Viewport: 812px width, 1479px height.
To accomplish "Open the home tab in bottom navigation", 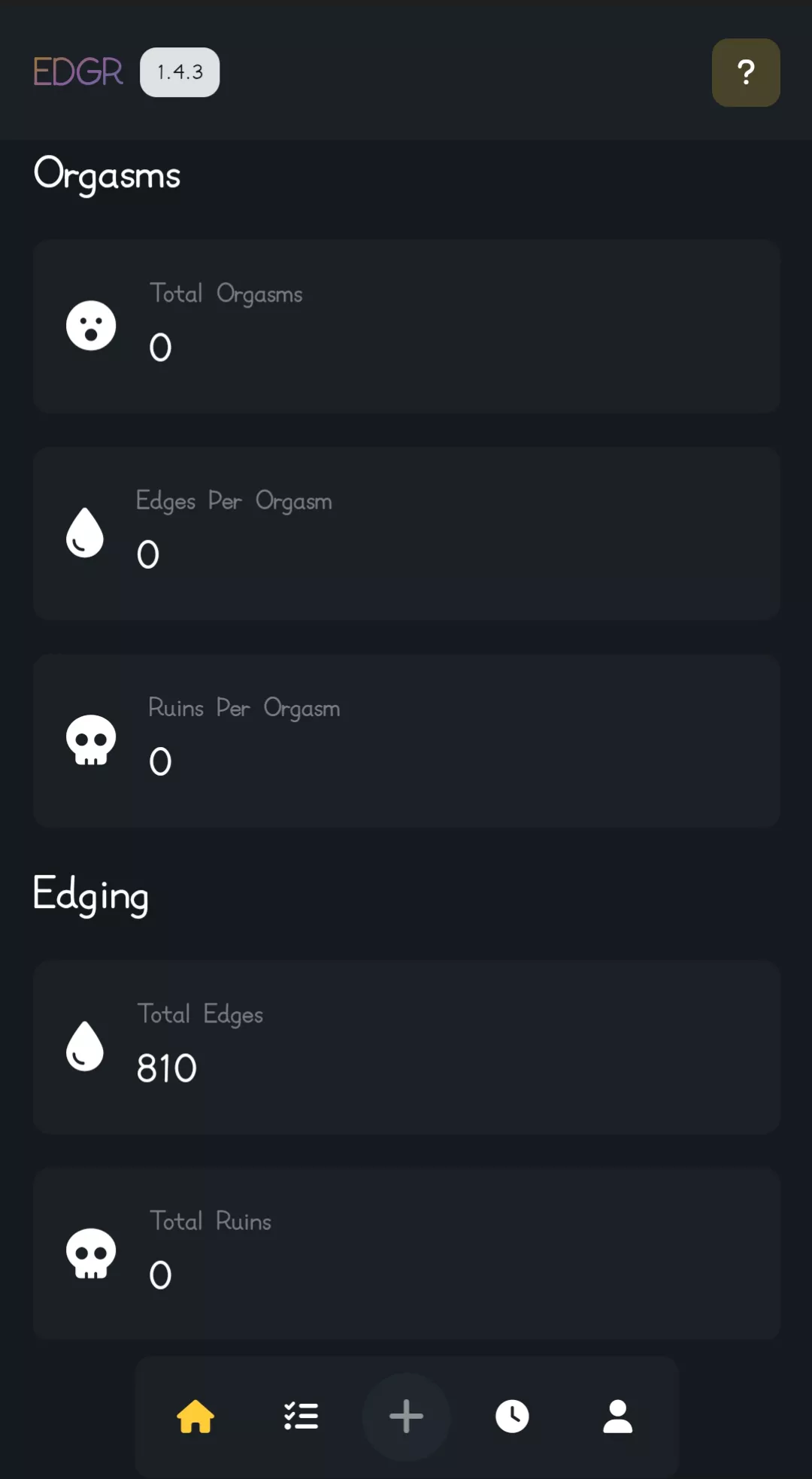I will [195, 1417].
